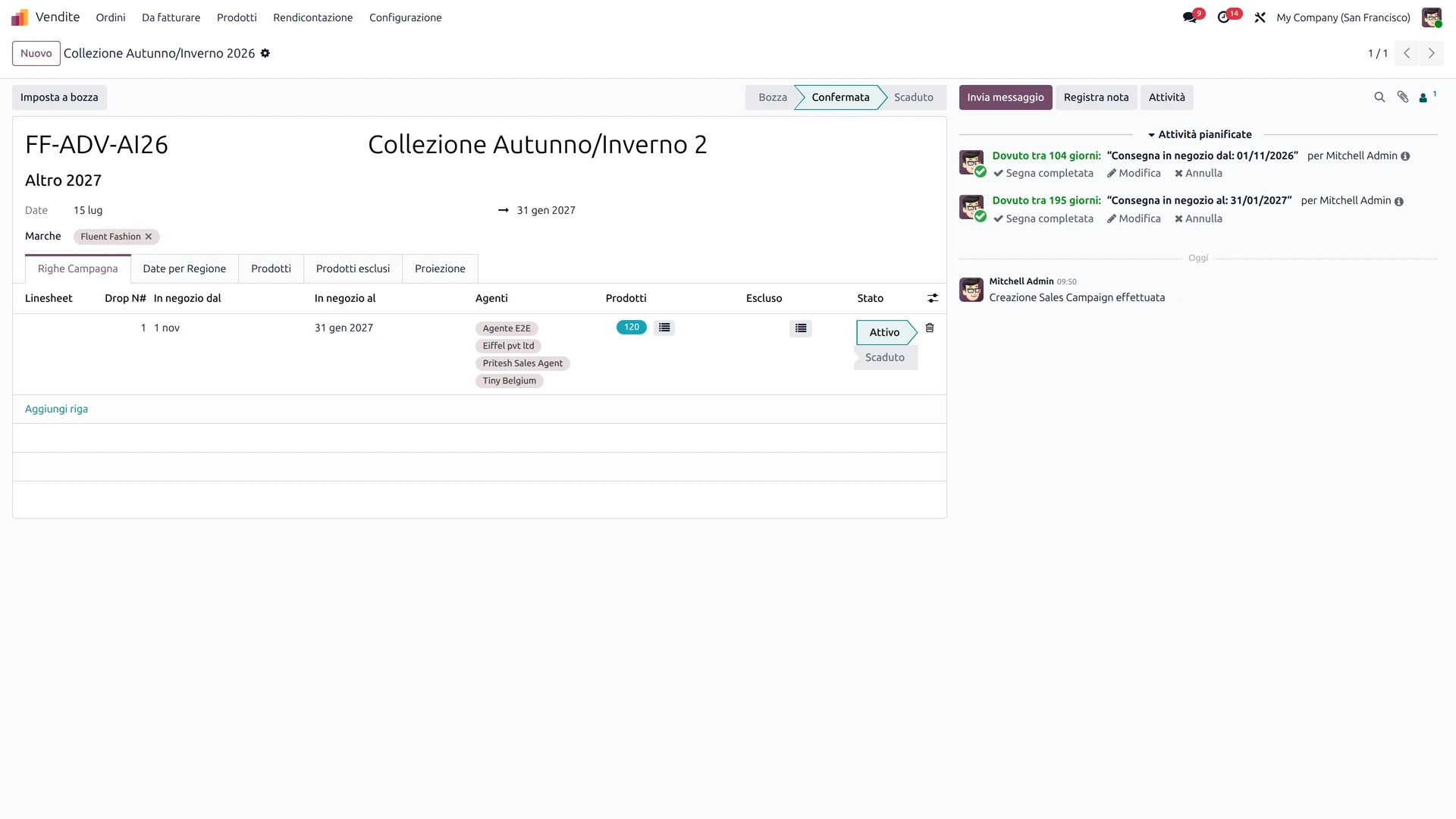Select Confermata status stage
This screenshot has height=819, width=1456.
(840, 97)
